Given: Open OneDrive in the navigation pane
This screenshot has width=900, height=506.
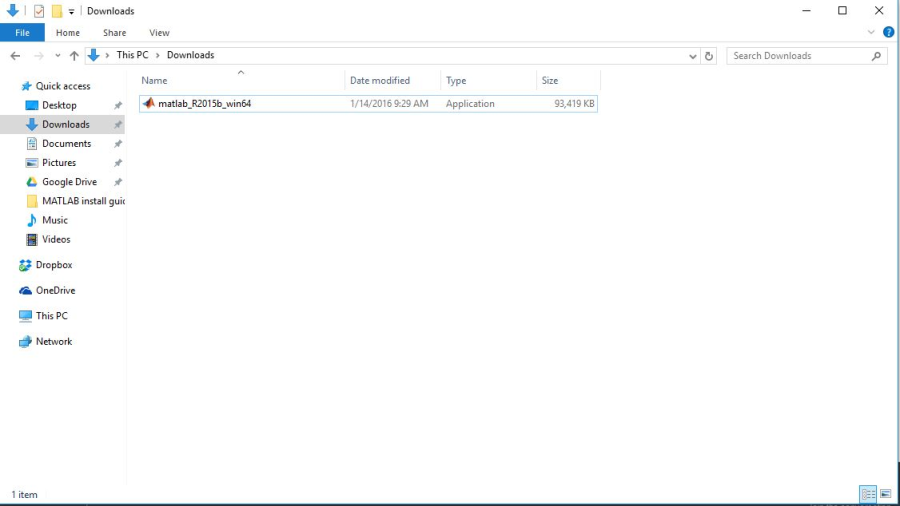Looking at the screenshot, I should pyautogui.click(x=55, y=290).
